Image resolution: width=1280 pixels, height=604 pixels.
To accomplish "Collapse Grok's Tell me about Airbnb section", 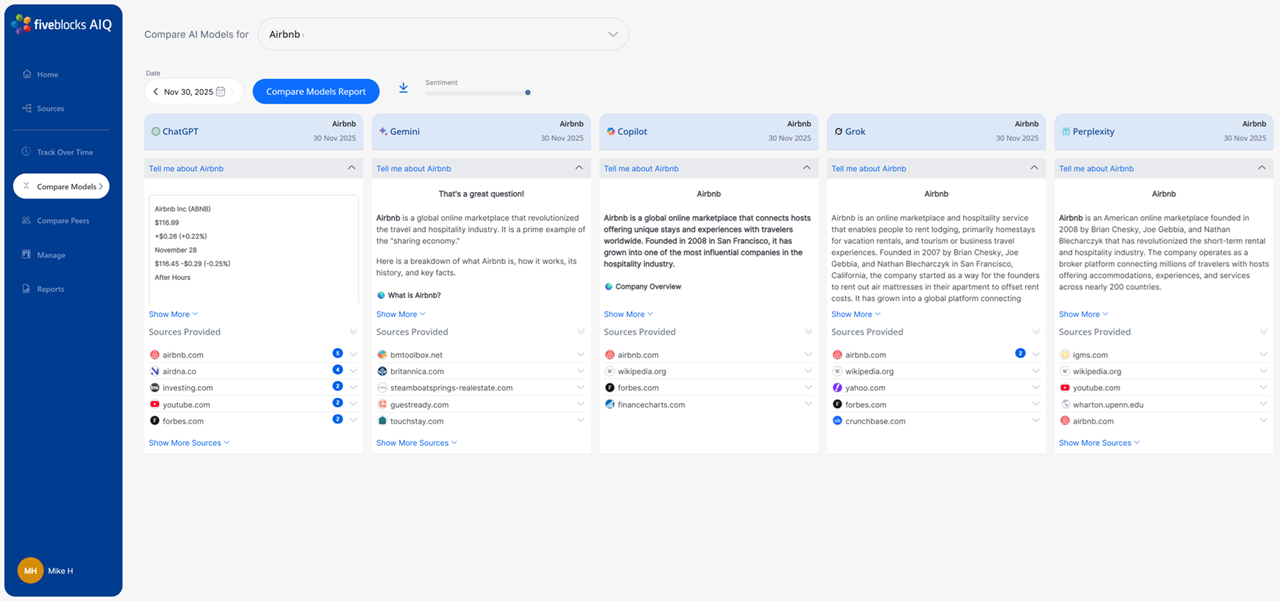I will pos(1034,169).
